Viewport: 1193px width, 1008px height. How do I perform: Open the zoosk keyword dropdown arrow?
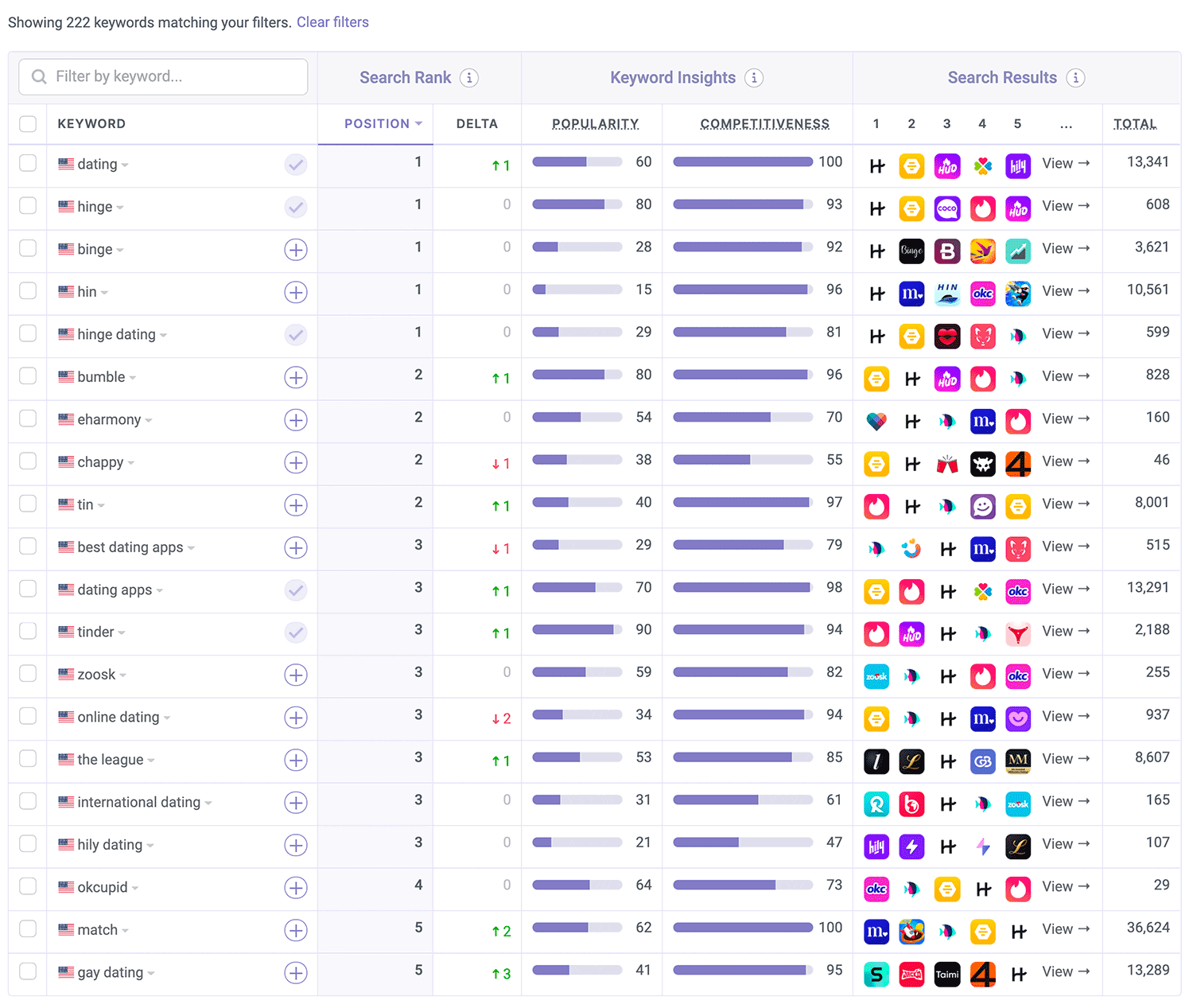coord(123,675)
